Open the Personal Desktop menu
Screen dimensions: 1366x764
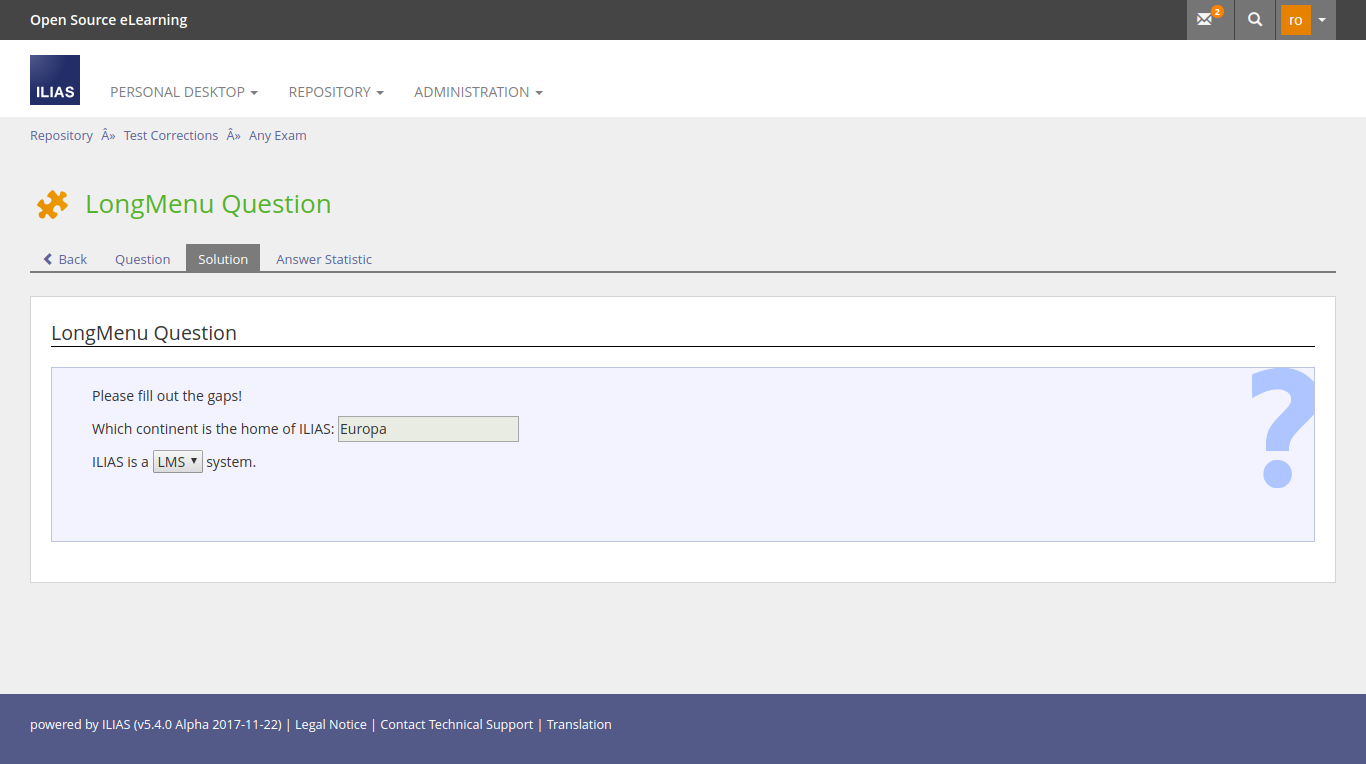point(183,92)
